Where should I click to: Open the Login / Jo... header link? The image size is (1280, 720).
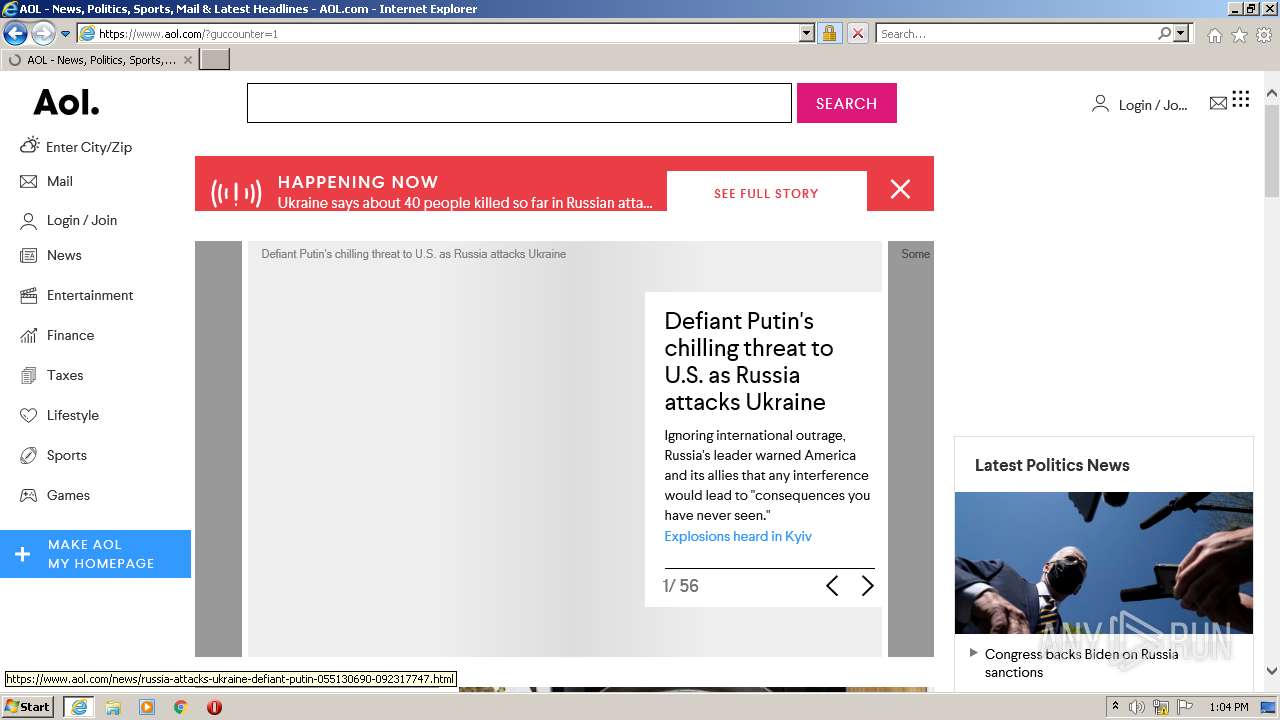point(1153,105)
